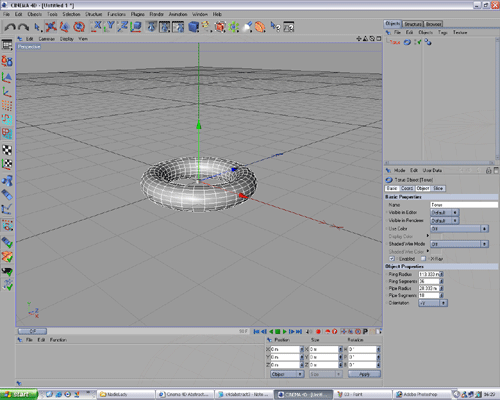Add a Cube primitive object
The height and width of the screenshot is (400, 500).
pyautogui.click(x=193, y=27)
